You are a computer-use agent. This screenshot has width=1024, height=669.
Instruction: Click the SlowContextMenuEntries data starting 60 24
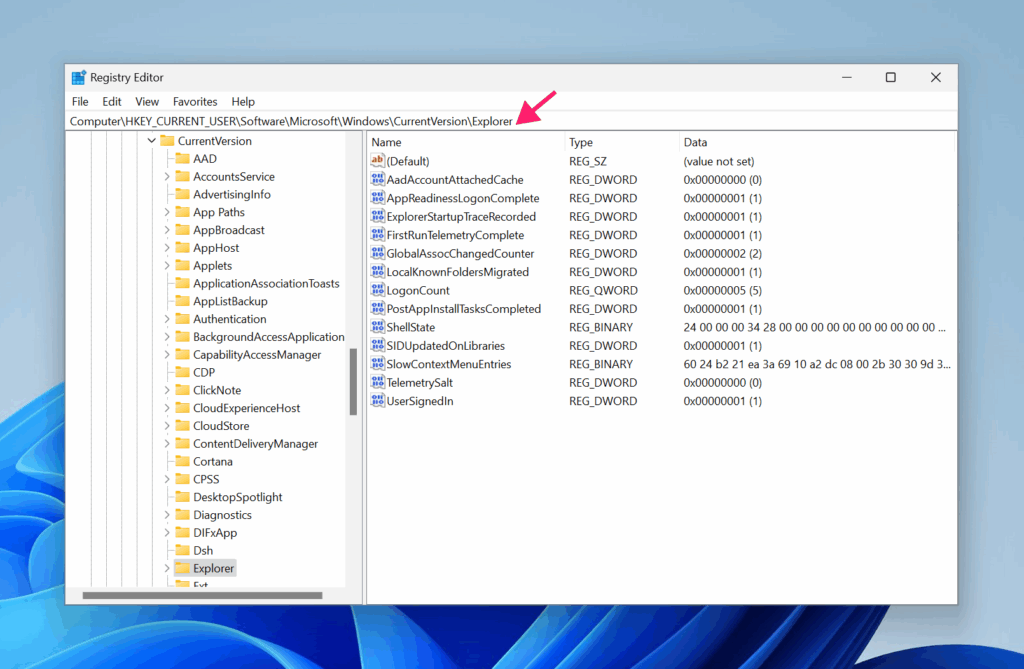(x=817, y=364)
